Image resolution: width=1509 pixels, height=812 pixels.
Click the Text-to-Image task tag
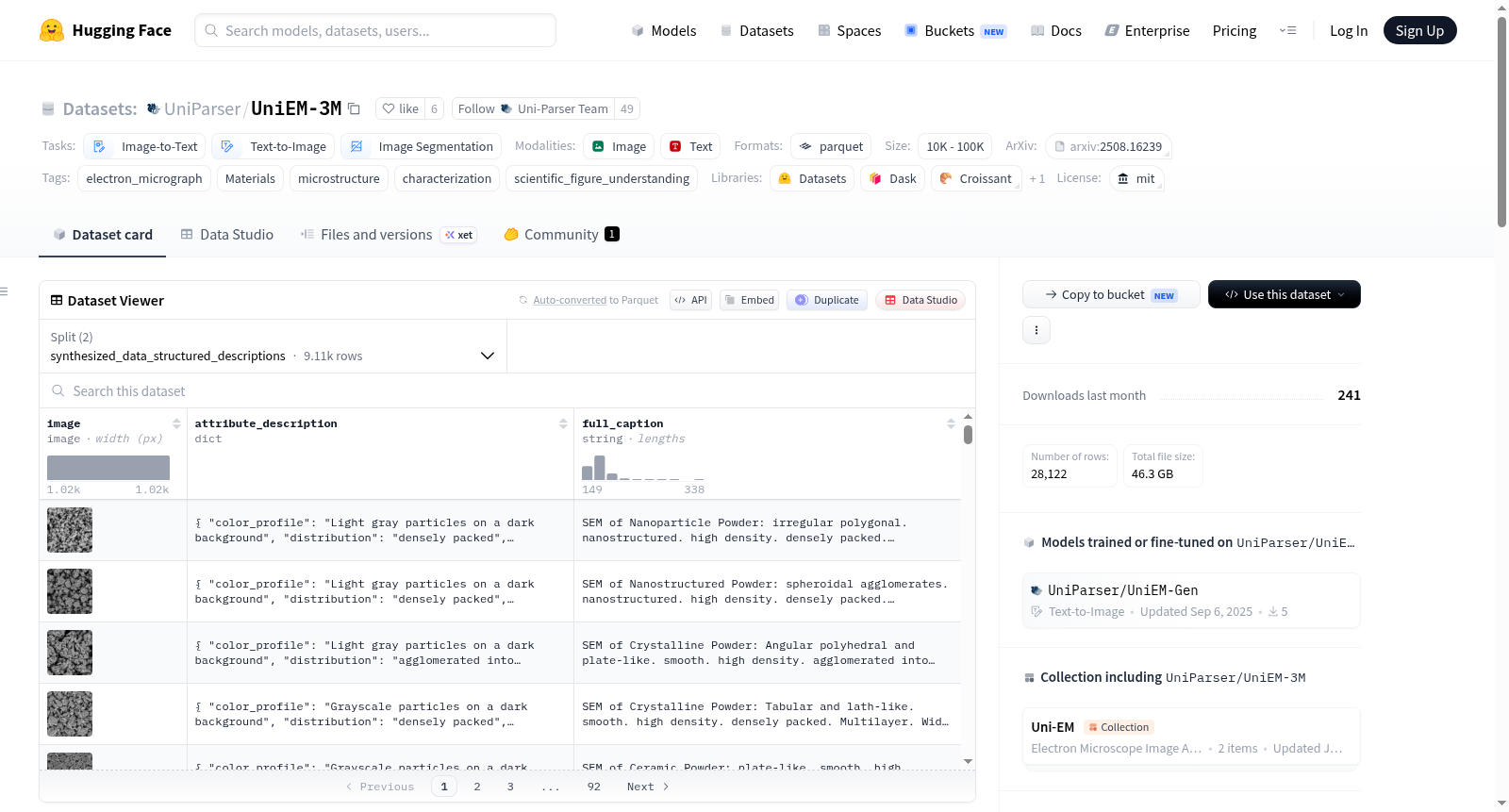tap(274, 146)
